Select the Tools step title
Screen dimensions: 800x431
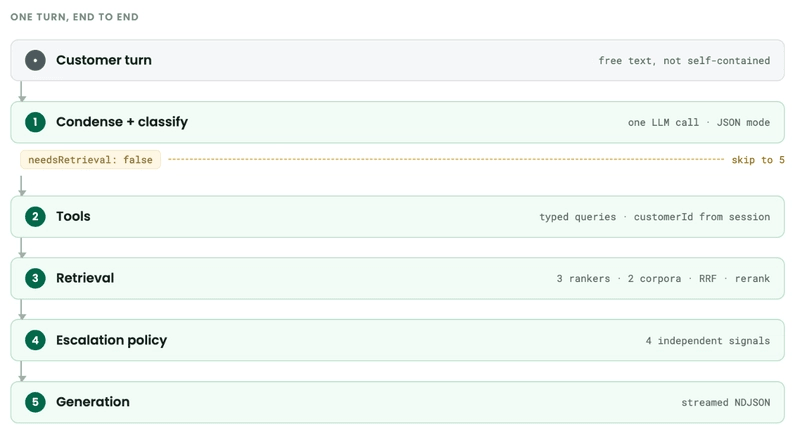pos(73,216)
